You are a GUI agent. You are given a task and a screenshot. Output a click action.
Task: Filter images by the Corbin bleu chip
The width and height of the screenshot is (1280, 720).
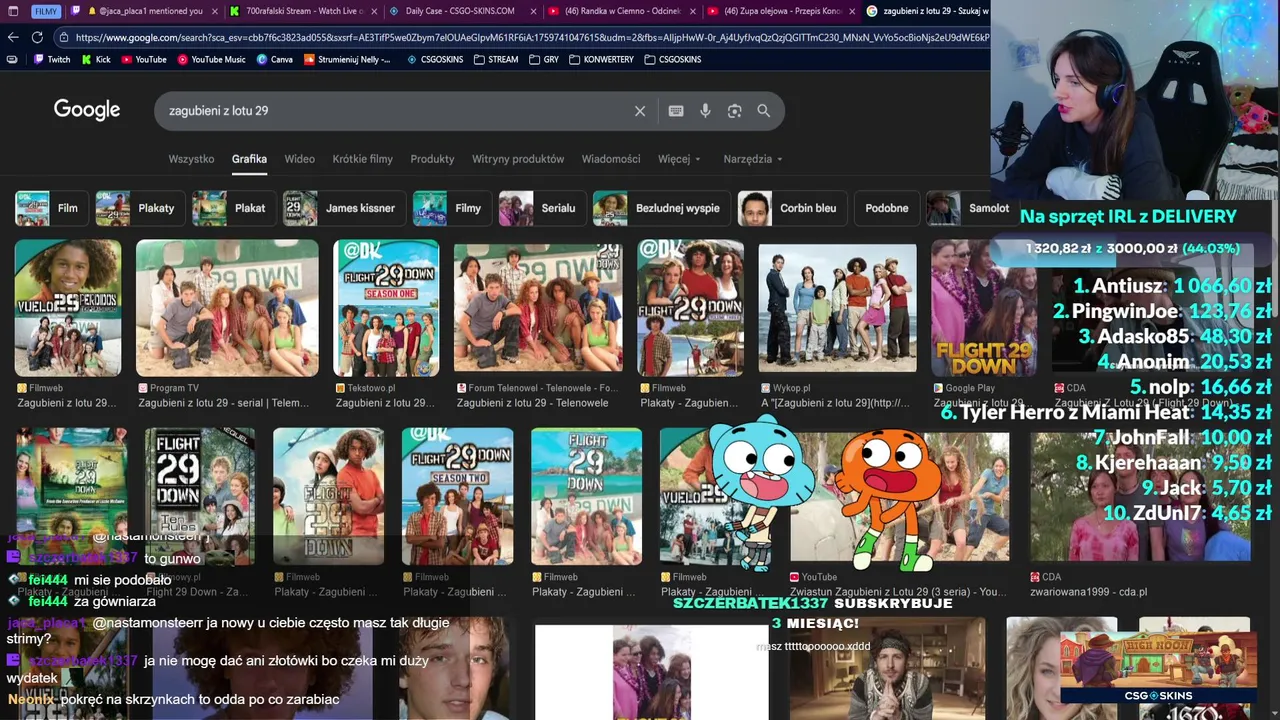(x=792, y=208)
